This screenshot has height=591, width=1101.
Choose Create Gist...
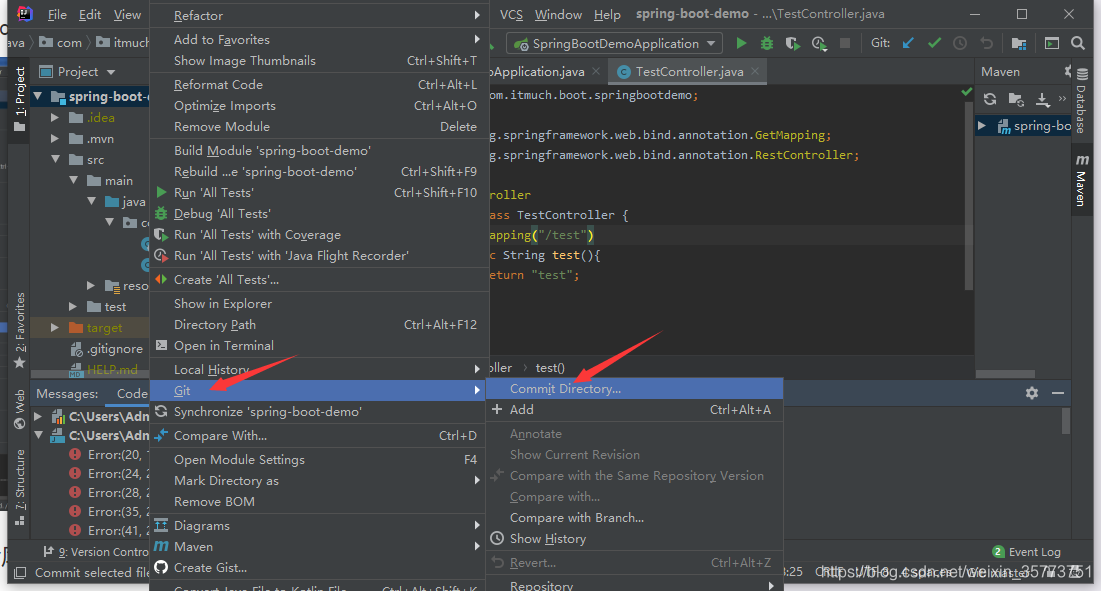(x=319, y=568)
